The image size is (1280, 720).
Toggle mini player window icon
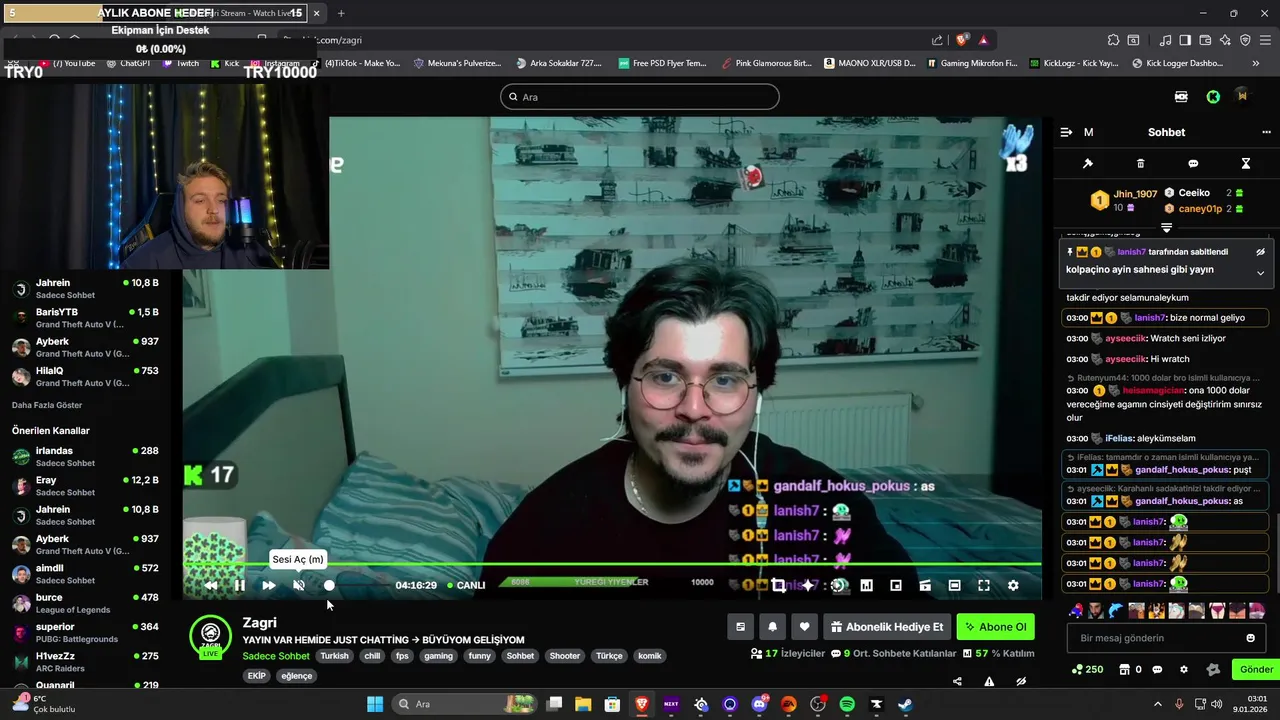point(895,585)
